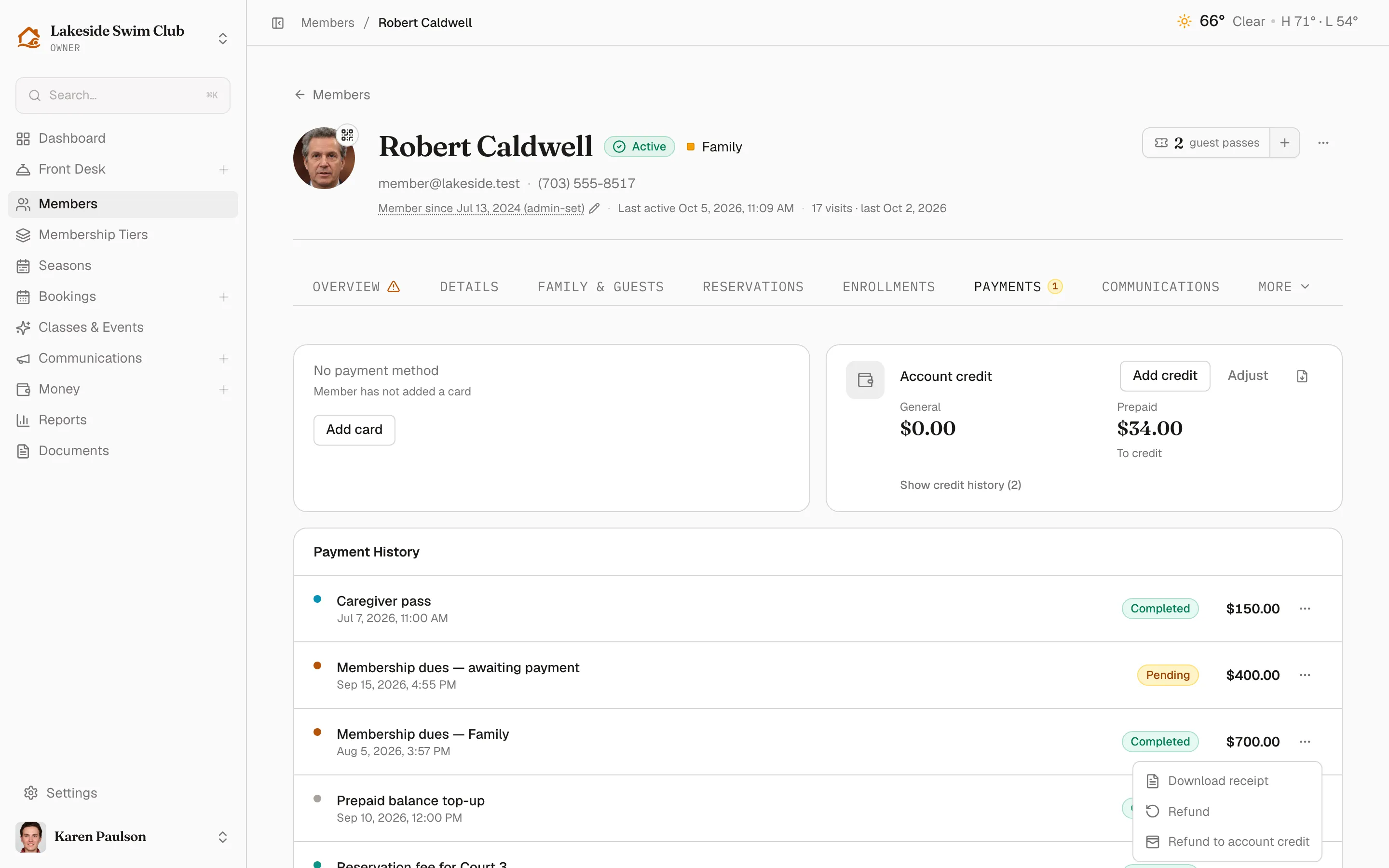Select Download receipt from menu
Viewport: 1389px width, 868px height.
1227,781
